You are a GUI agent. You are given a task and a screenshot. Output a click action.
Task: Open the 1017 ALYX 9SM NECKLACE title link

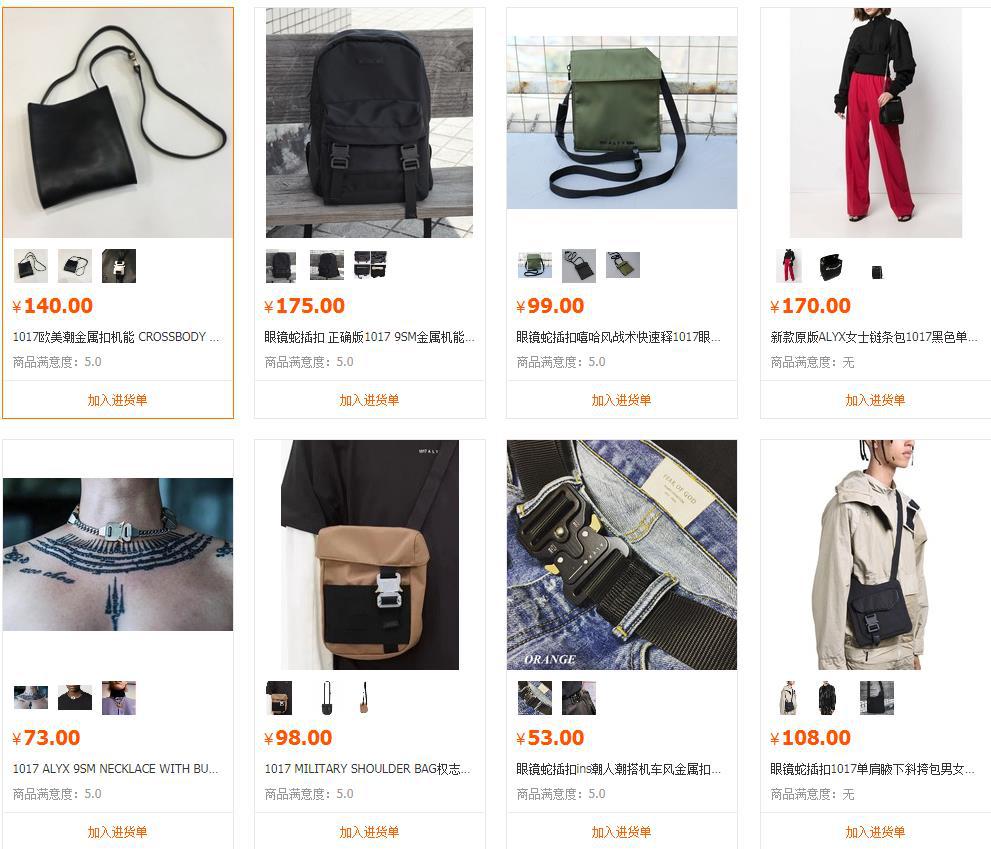click(116, 769)
